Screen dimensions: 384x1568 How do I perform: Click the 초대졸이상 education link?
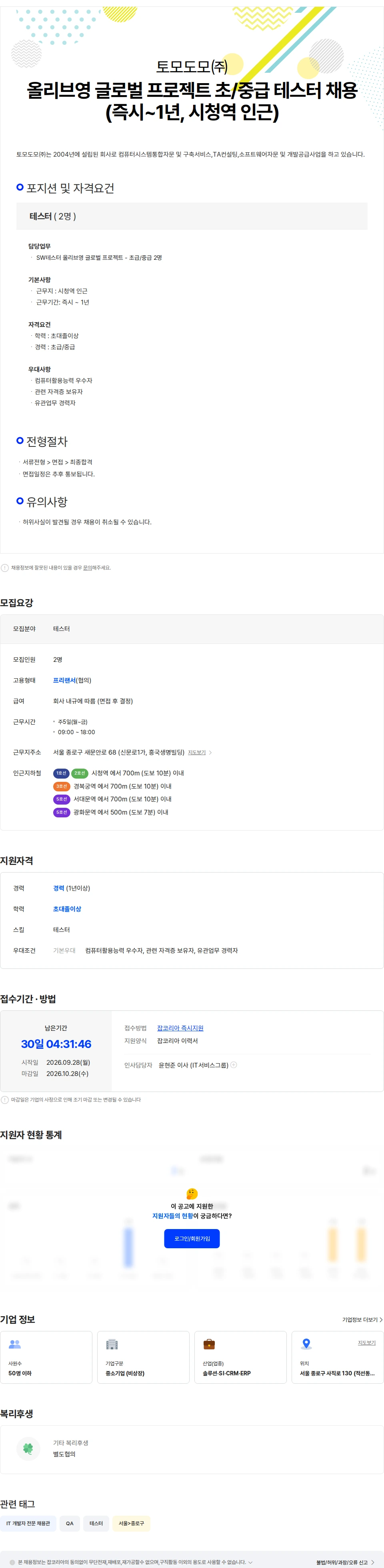(67, 909)
